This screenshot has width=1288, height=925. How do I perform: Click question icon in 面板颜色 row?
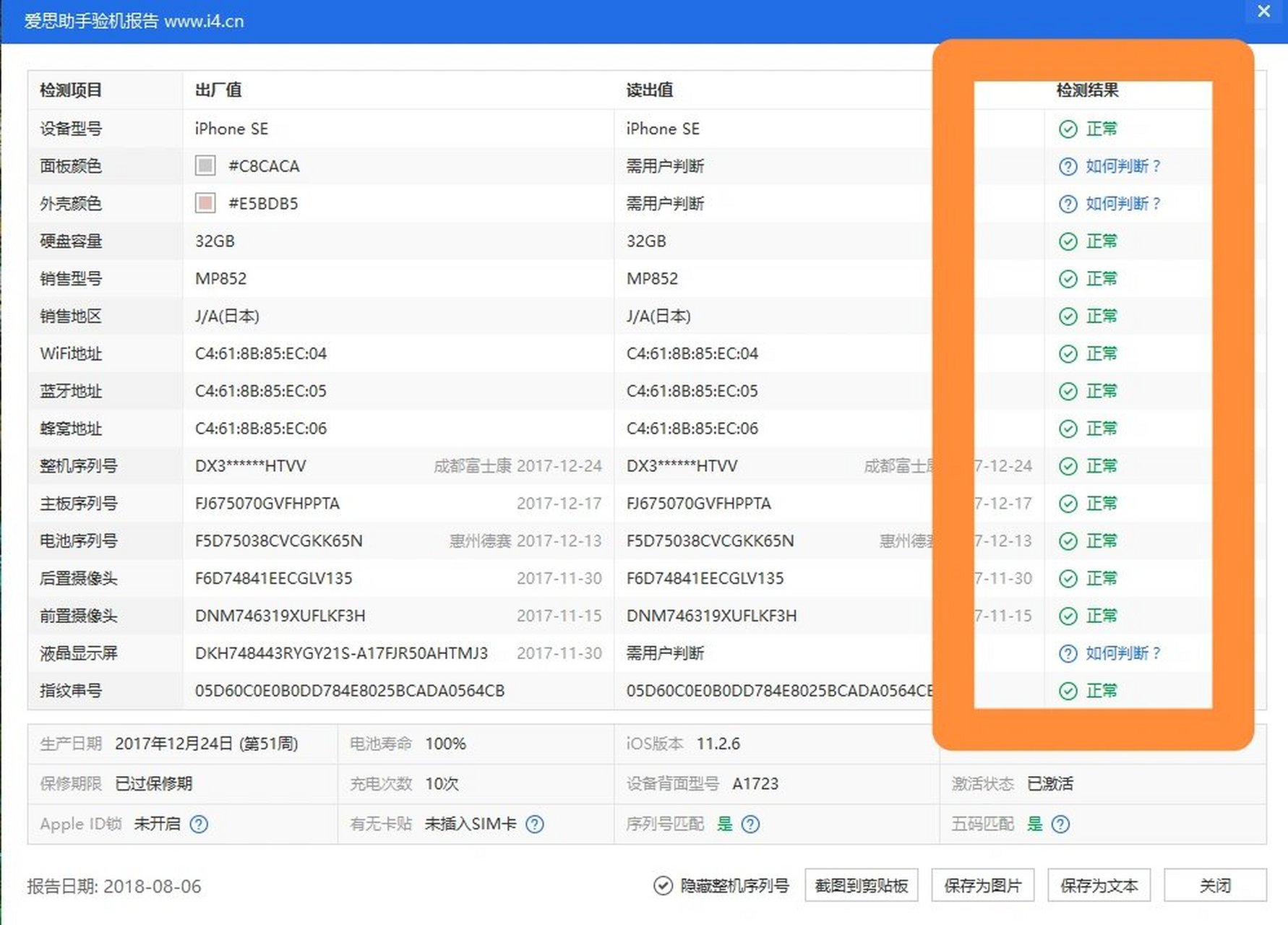(1068, 167)
